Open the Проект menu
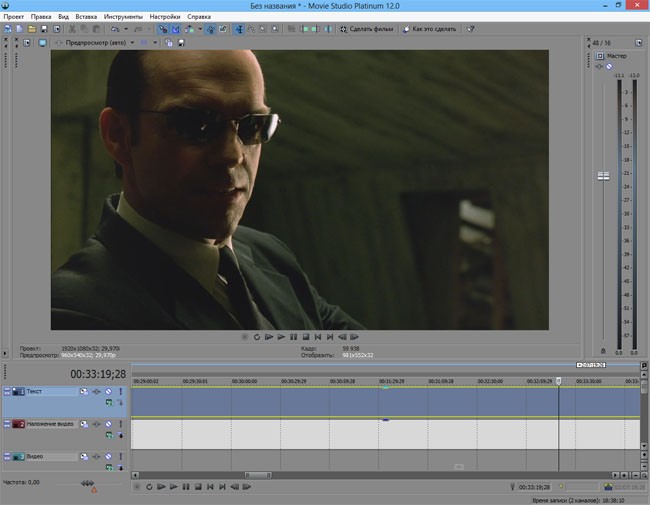The width and height of the screenshot is (650, 505). tap(14, 17)
